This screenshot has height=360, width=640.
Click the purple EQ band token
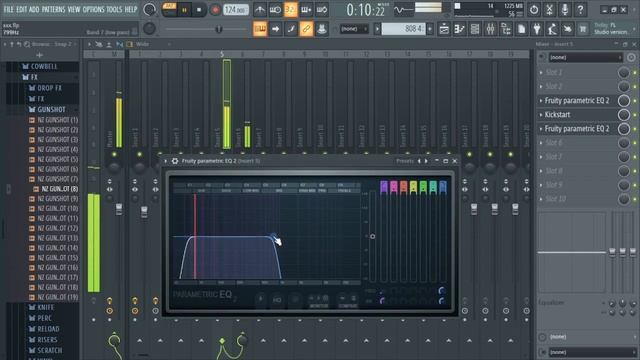click(384, 187)
